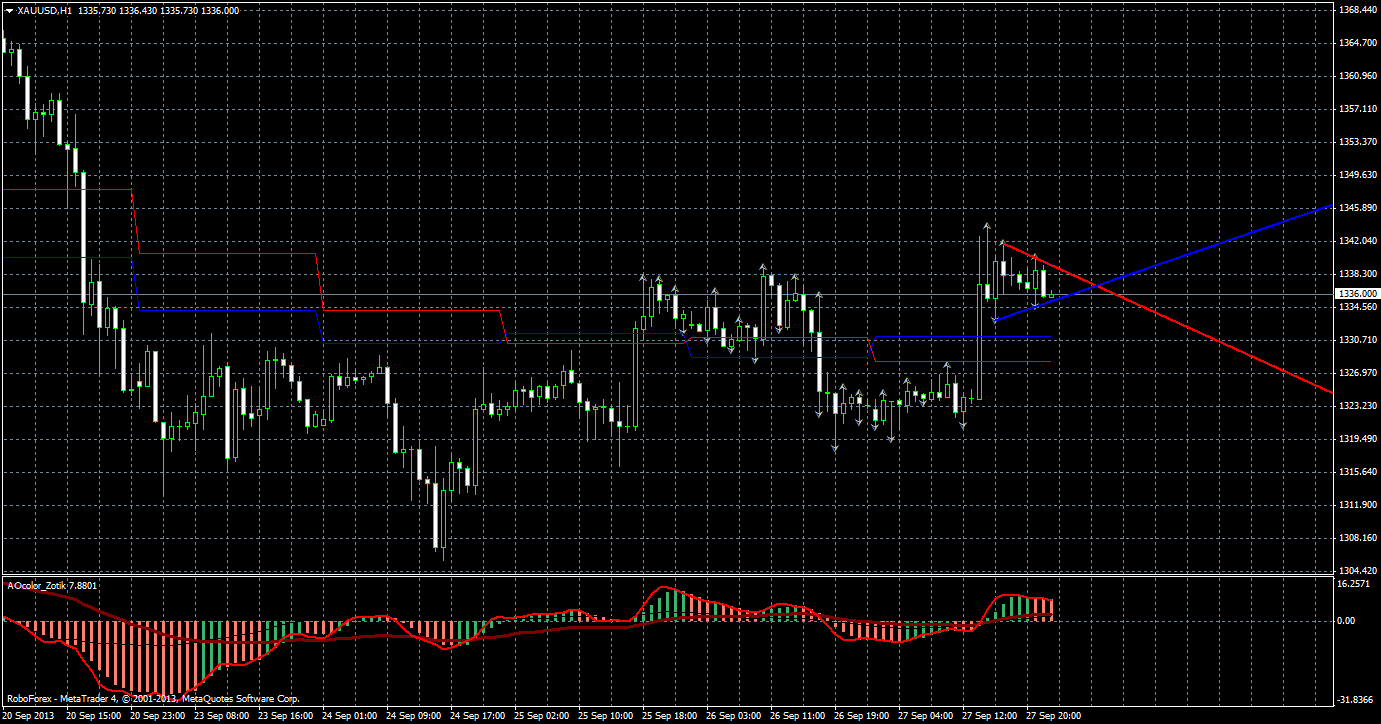Click the small arrow beside XAUUSD,H1 title
Image resolution: width=1381 pixels, height=724 pixels.
9,10
